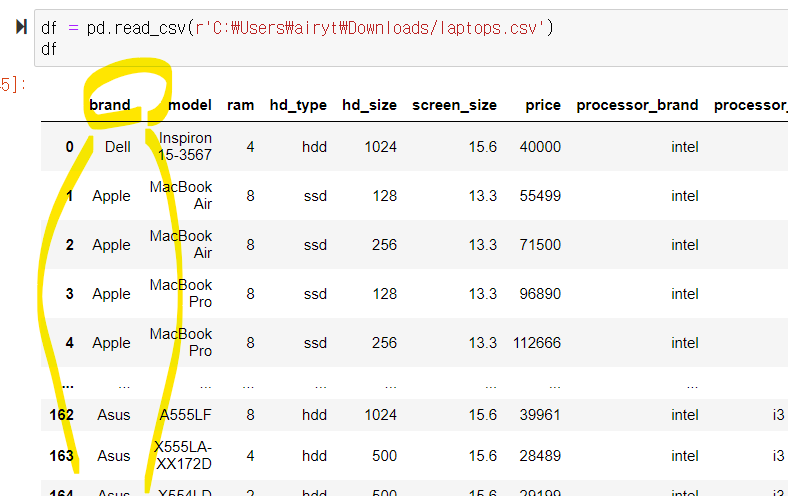Click the hdd cell in row 0
788x496 pixels.
314,147
